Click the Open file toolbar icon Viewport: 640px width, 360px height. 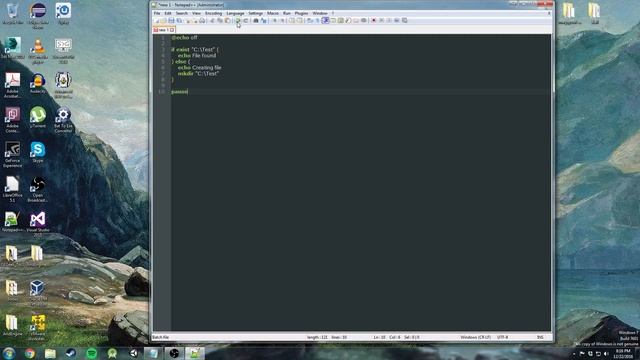coord(164,20)
